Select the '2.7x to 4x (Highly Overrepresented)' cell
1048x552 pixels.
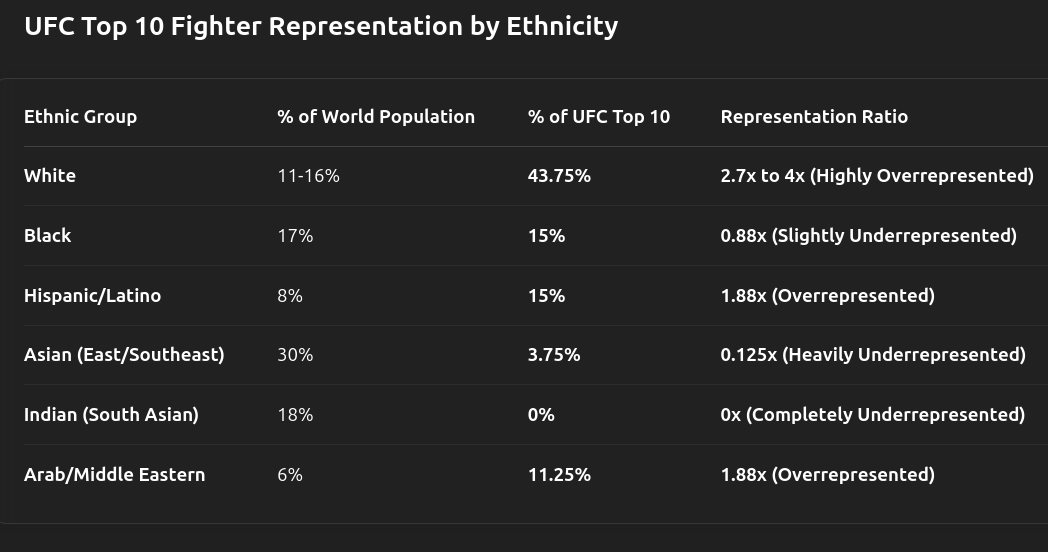877,175
